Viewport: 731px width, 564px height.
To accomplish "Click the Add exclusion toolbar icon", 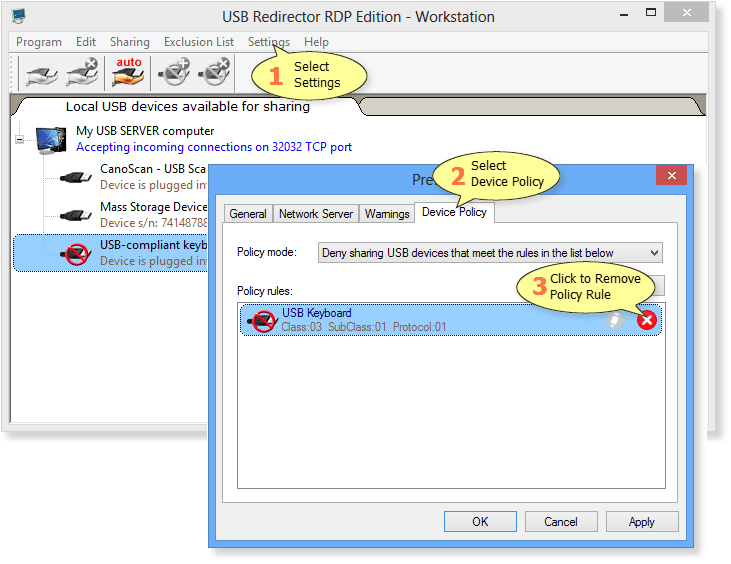I will point(174,73).
